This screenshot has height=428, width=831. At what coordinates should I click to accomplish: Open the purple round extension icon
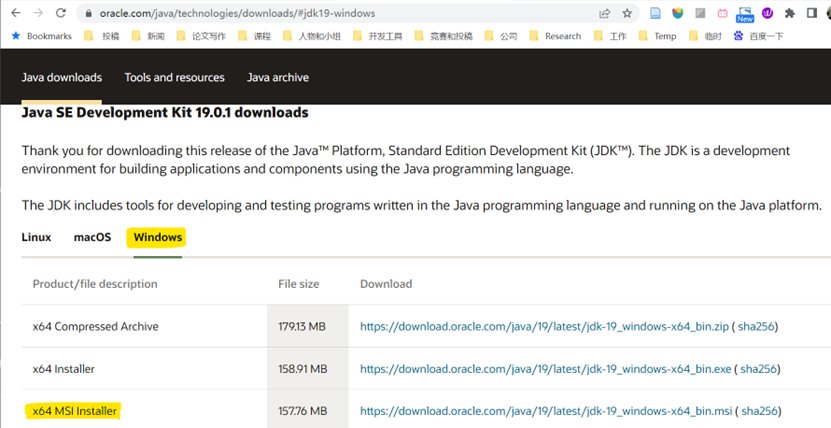(767, 13)
